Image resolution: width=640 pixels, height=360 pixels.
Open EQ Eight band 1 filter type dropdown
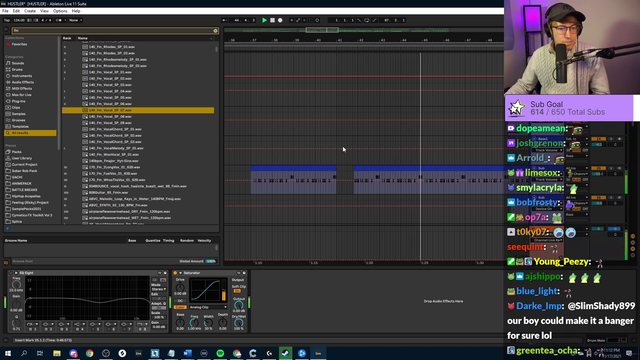click(32, 324)
